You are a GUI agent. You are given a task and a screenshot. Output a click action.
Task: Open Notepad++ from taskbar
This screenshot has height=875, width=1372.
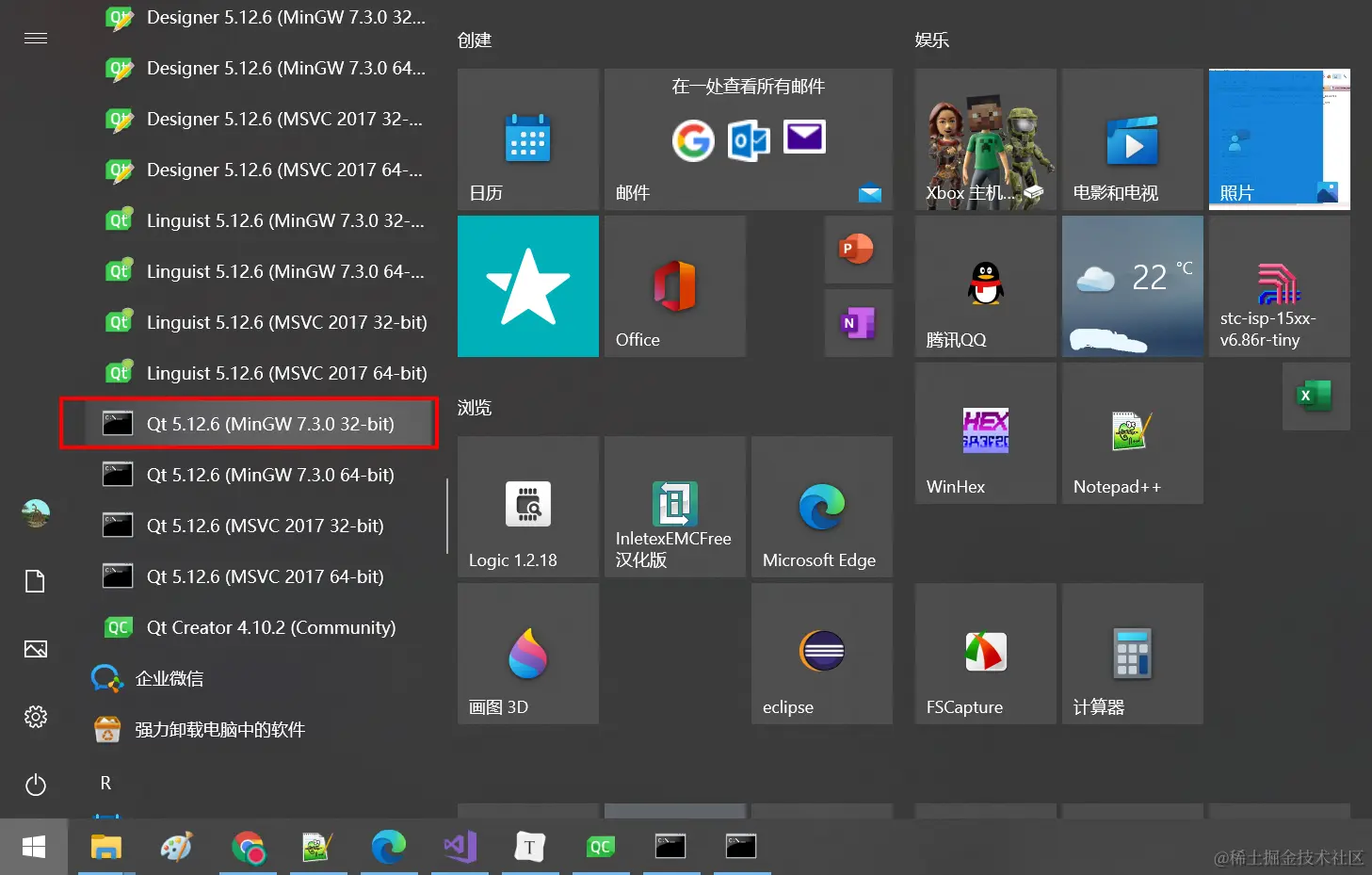[318, 847]
